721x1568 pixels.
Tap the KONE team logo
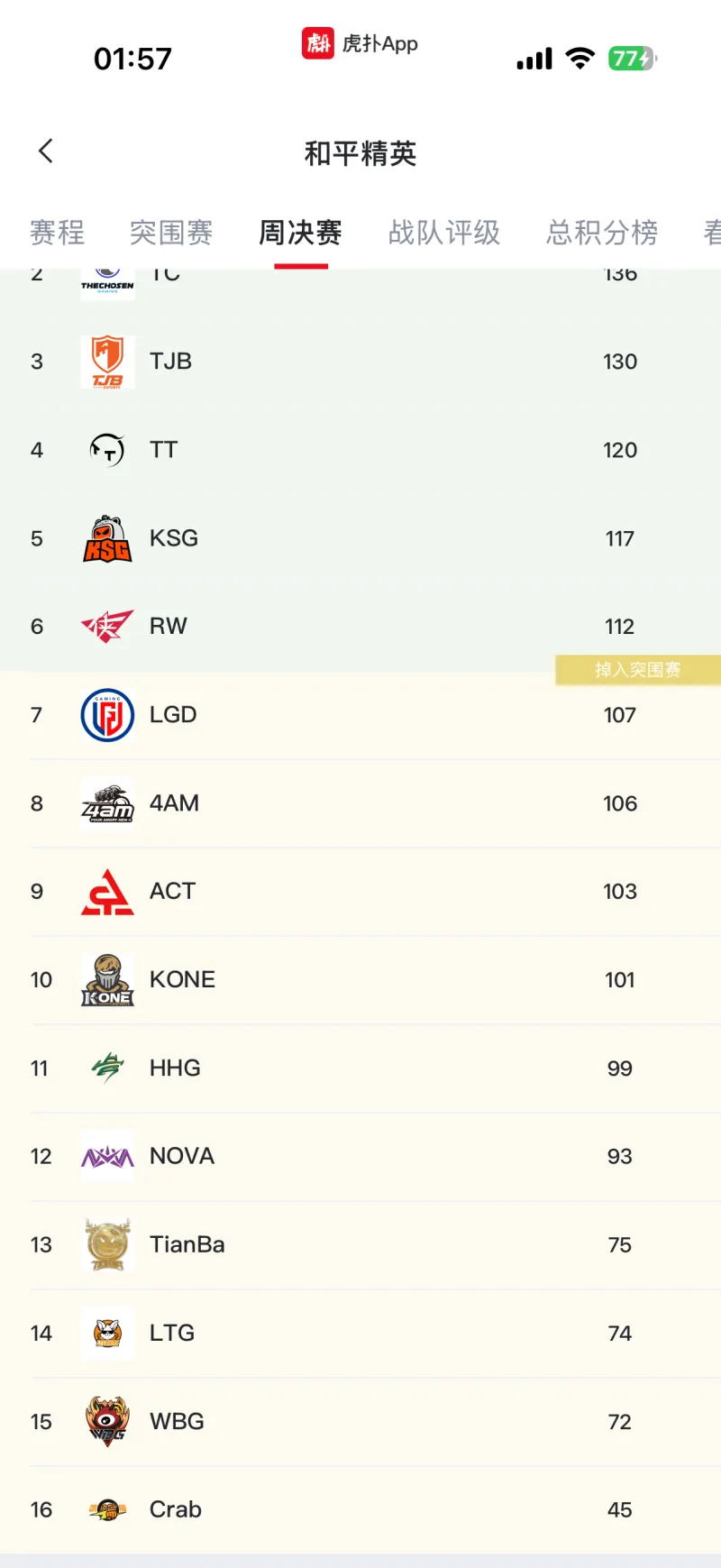click(107, 980)
